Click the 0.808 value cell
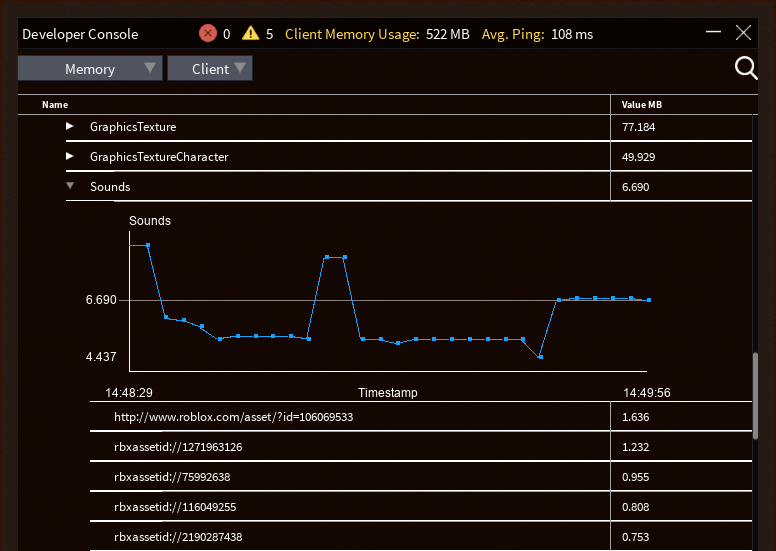Image resolution: width=776 pixels, height=551 pixels. [x=635, y=507]
